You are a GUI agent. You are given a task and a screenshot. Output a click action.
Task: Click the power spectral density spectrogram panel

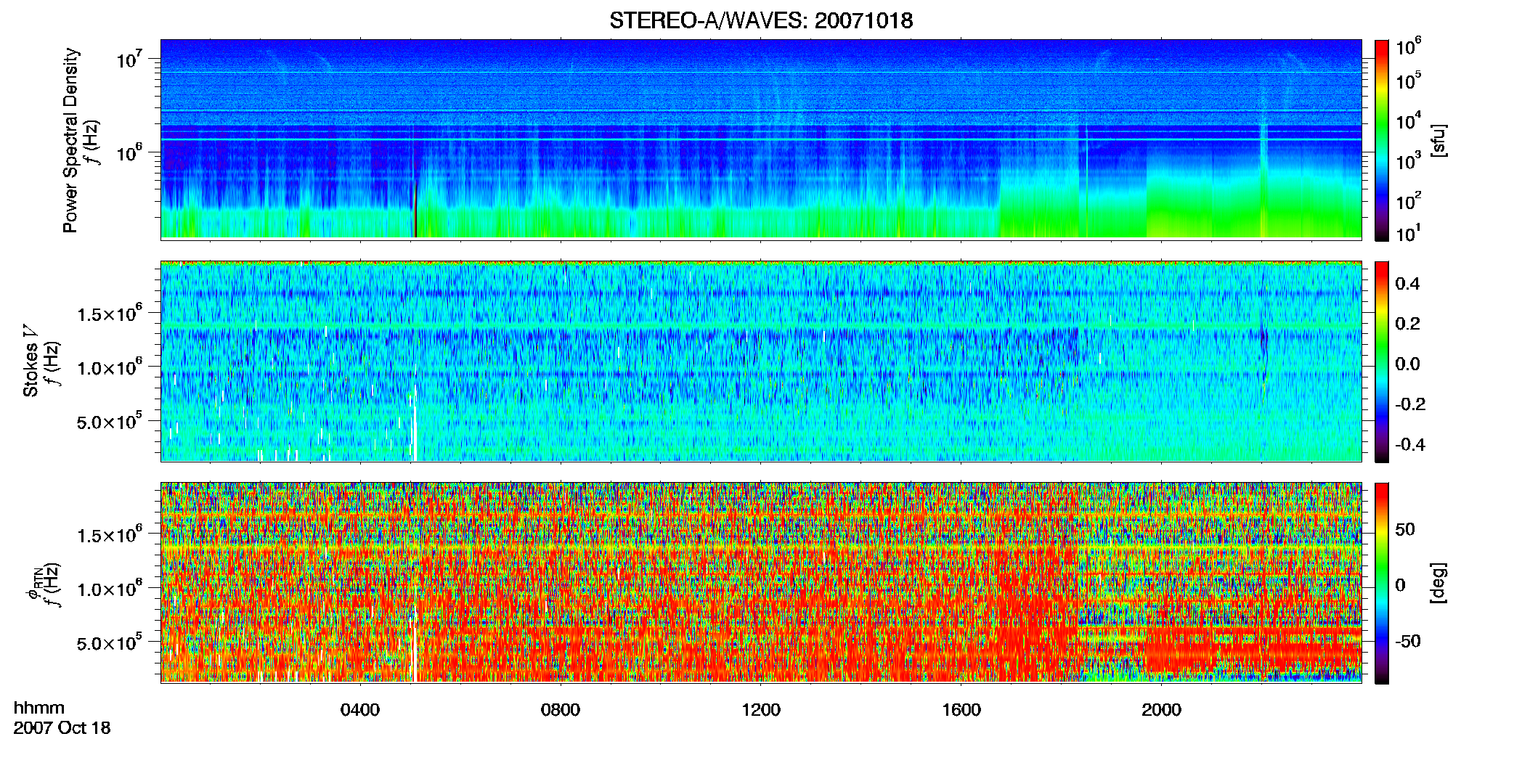761,139
